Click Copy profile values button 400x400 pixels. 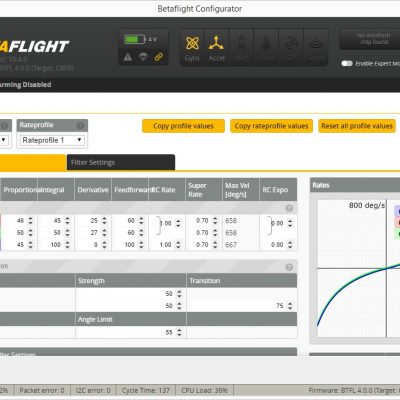coord(183,126)
